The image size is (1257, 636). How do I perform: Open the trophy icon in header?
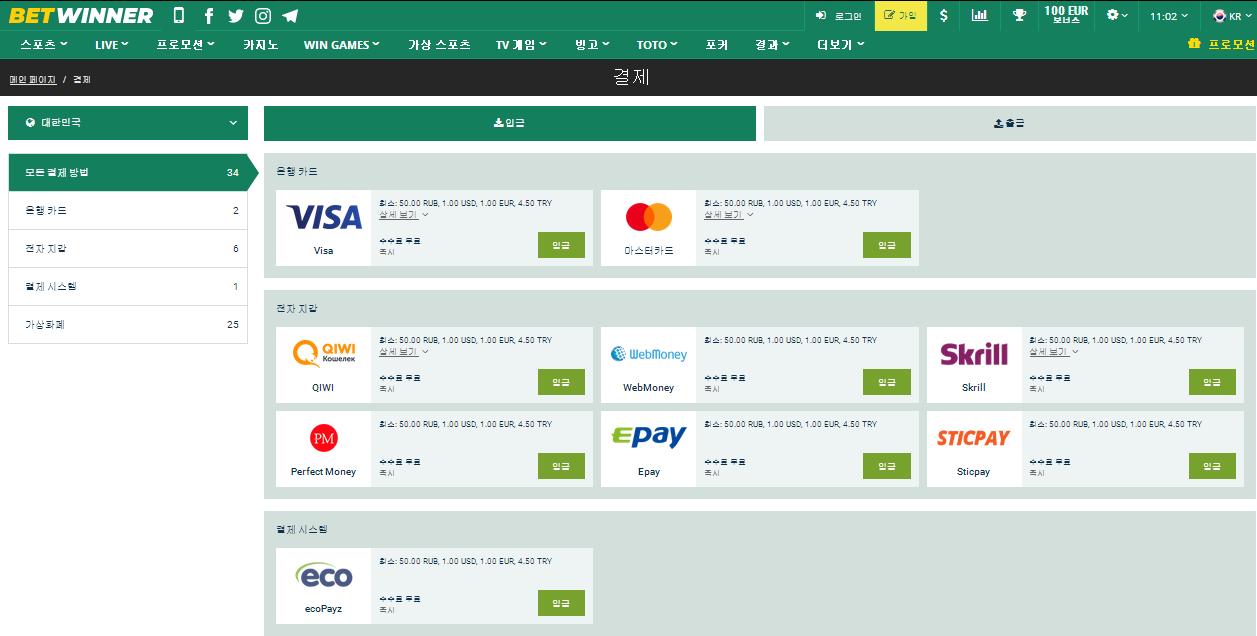coord(1019,15)
